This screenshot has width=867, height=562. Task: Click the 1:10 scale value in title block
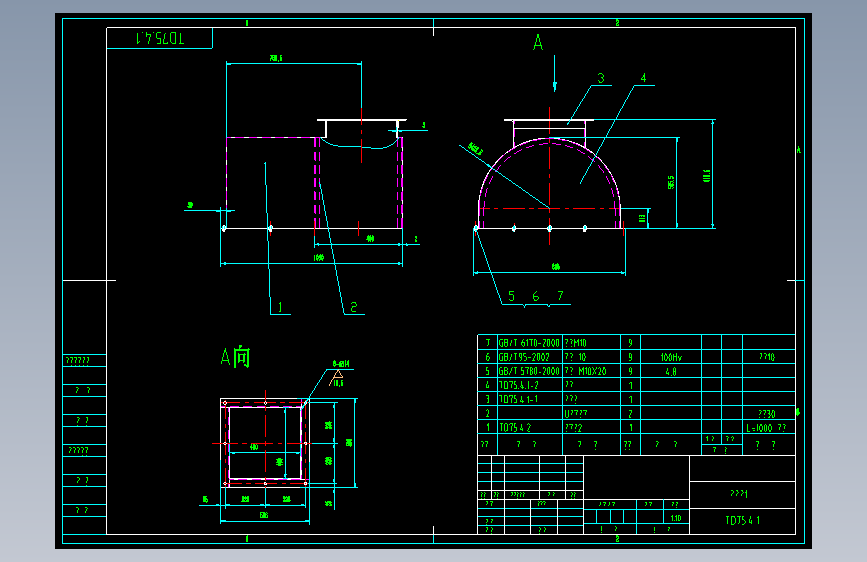pos(676,518)
